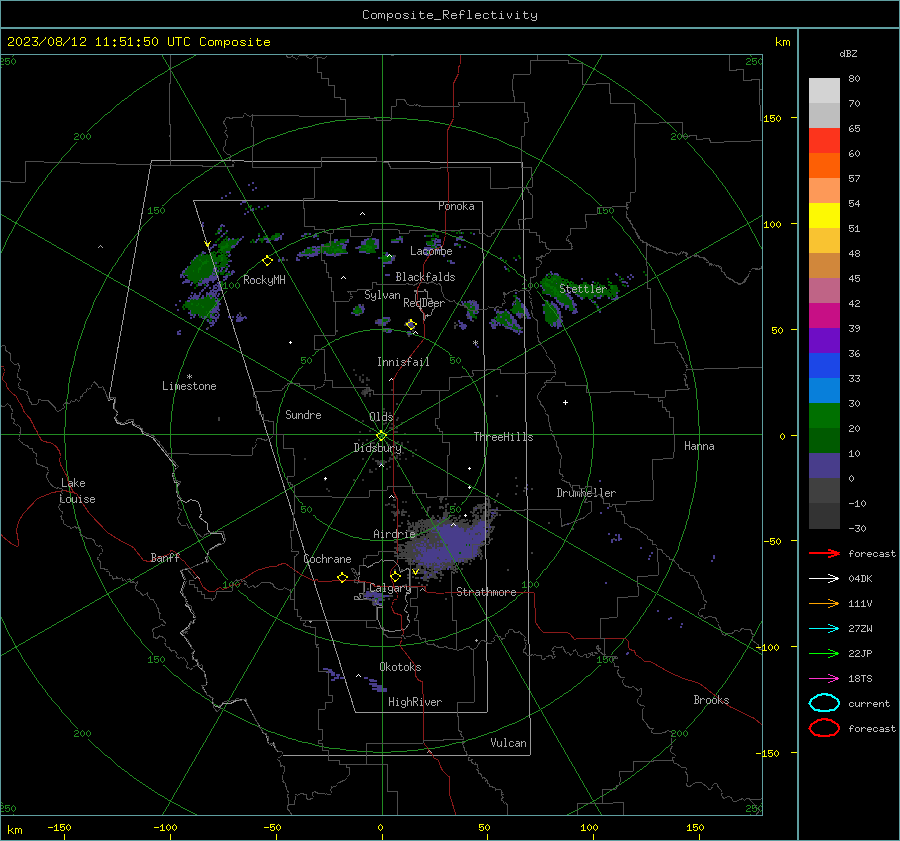Click the Blackfalds city label
Screen dimensions: 900x841
[x=425, y=277]
